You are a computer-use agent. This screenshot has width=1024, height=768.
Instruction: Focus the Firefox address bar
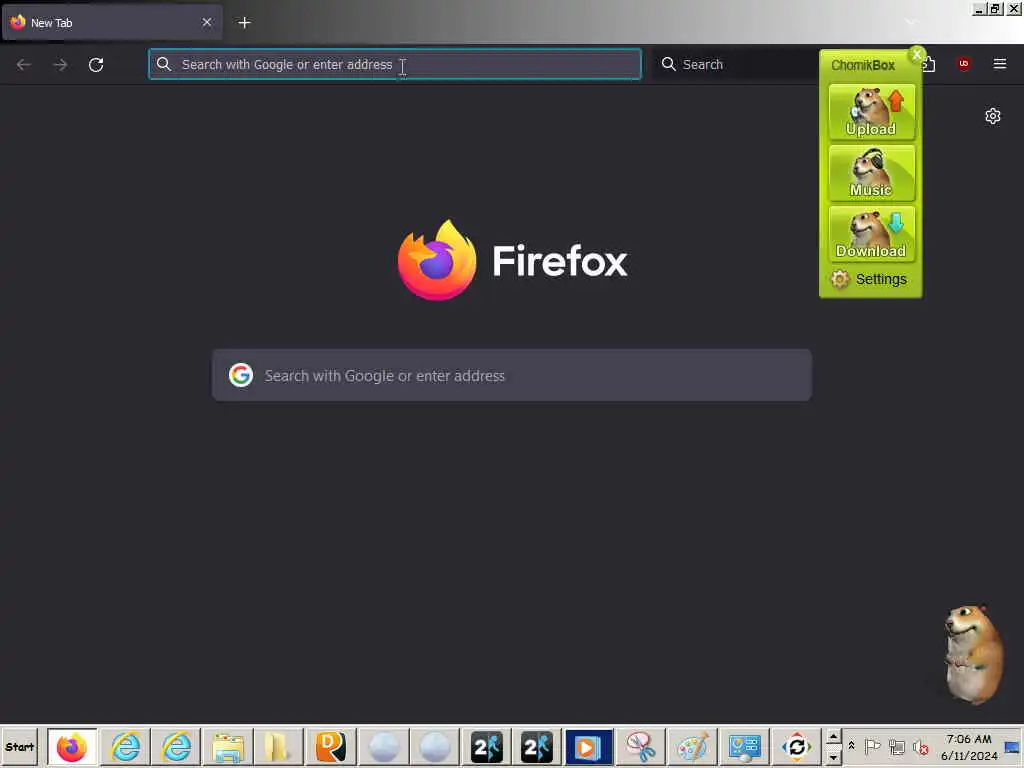pyautogui.click(x=394, y=64)
